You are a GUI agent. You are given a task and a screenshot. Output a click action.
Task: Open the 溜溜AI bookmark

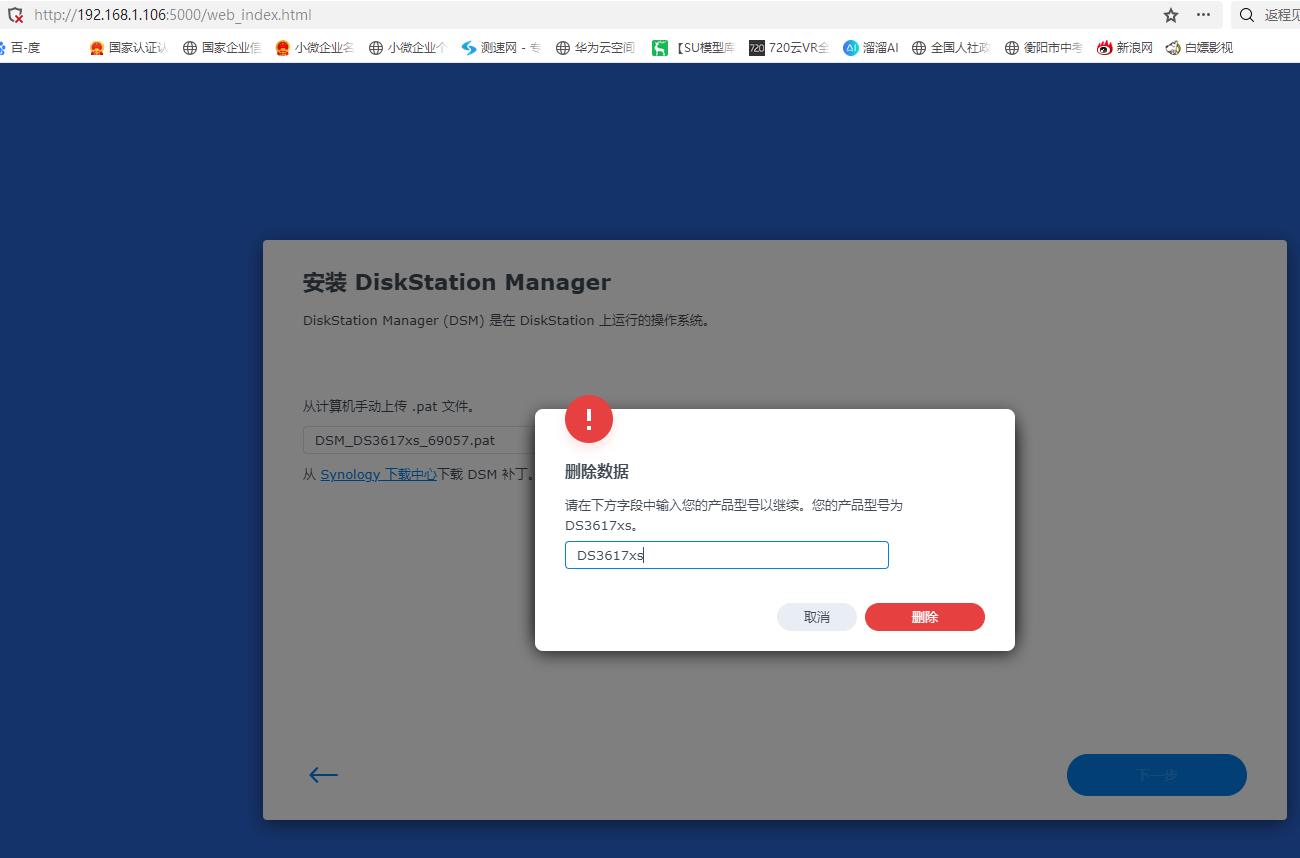coord(870,47)
